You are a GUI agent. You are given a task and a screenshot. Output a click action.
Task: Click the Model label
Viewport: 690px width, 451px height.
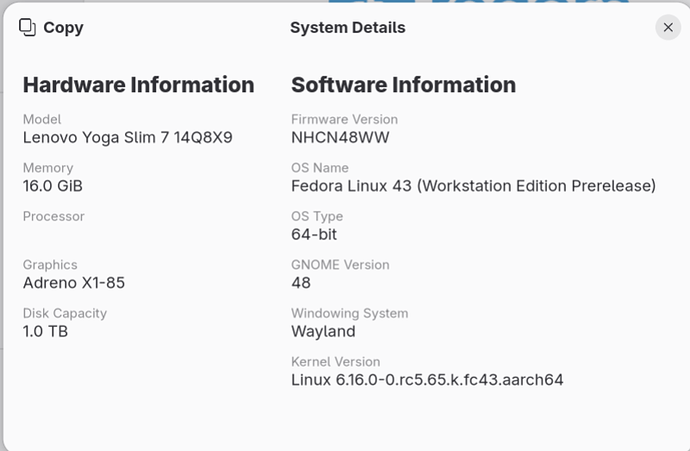[42, 119]
